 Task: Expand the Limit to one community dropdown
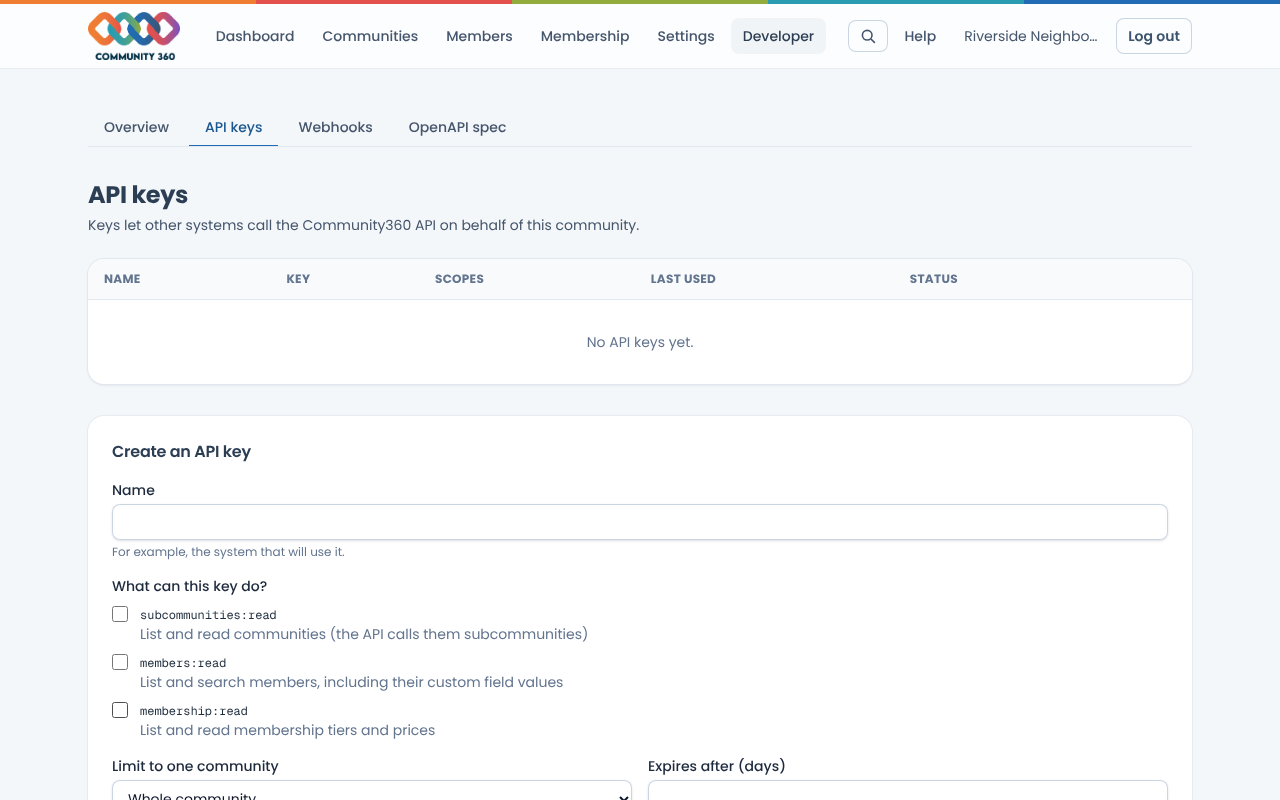pyautogui.click(x=372, y=790)
